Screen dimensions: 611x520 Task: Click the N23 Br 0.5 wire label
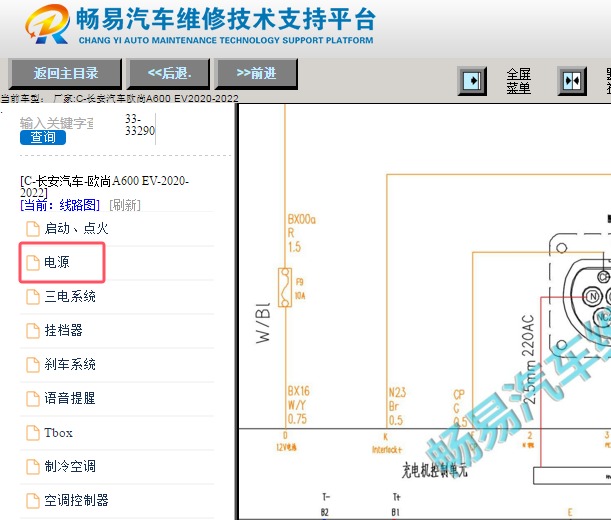pos(397,406)
